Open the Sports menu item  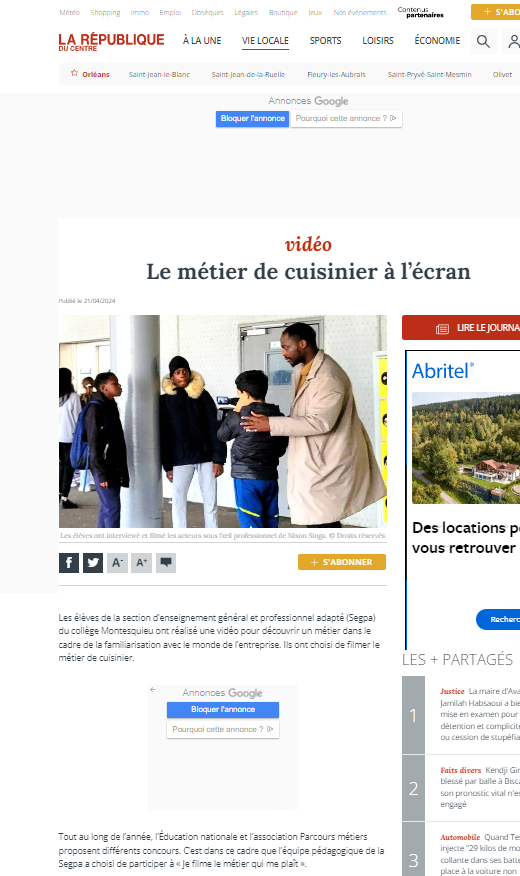pos(325,41)
